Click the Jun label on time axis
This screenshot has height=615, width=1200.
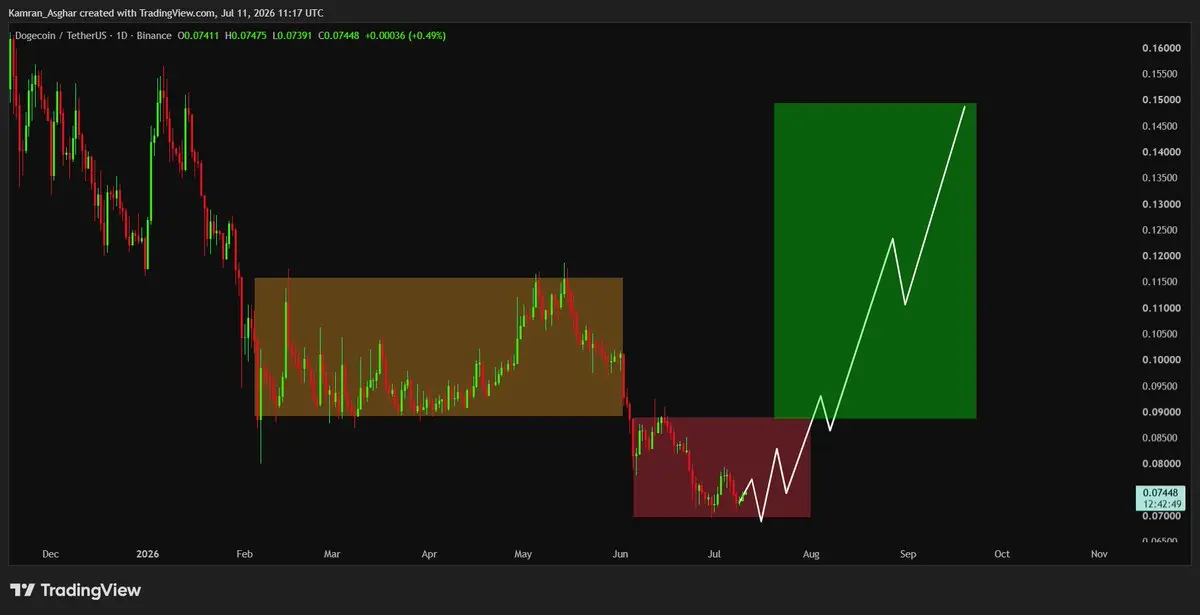(x=620, y=553)
